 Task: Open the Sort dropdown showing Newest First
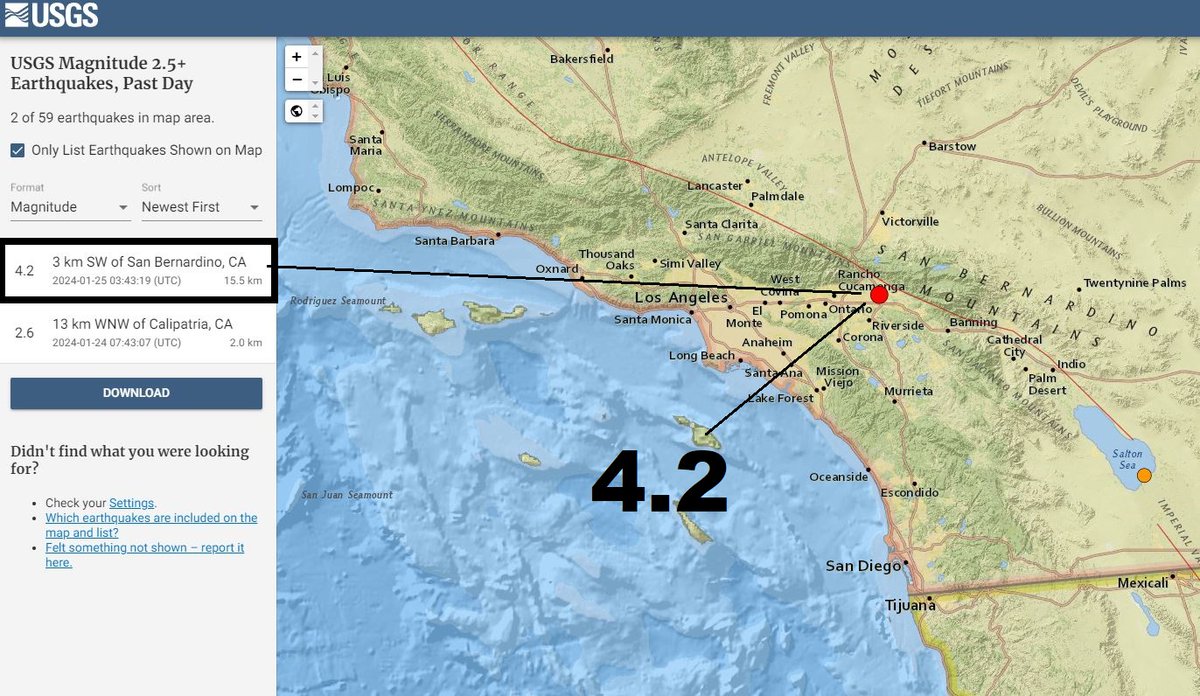pyautogui.click(x=200, y=207)
